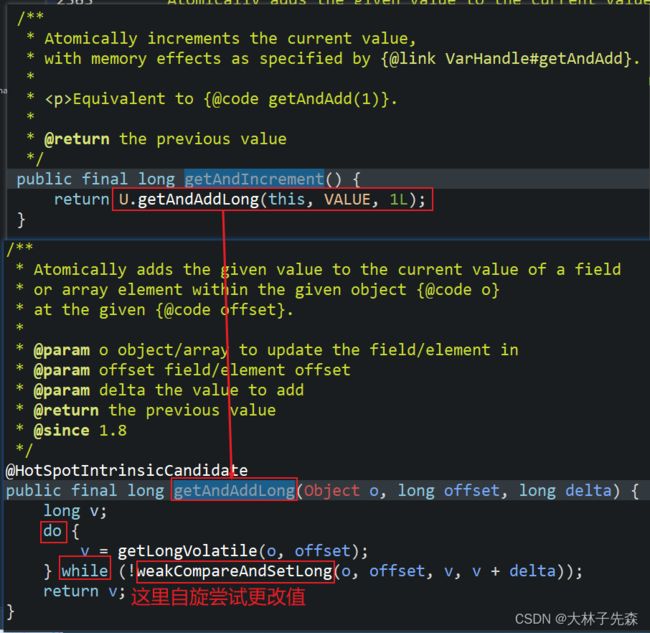Screen dimensions: 650x633
Task: Click 'v + delta' expression in while condition
Action: pos(514,571)
